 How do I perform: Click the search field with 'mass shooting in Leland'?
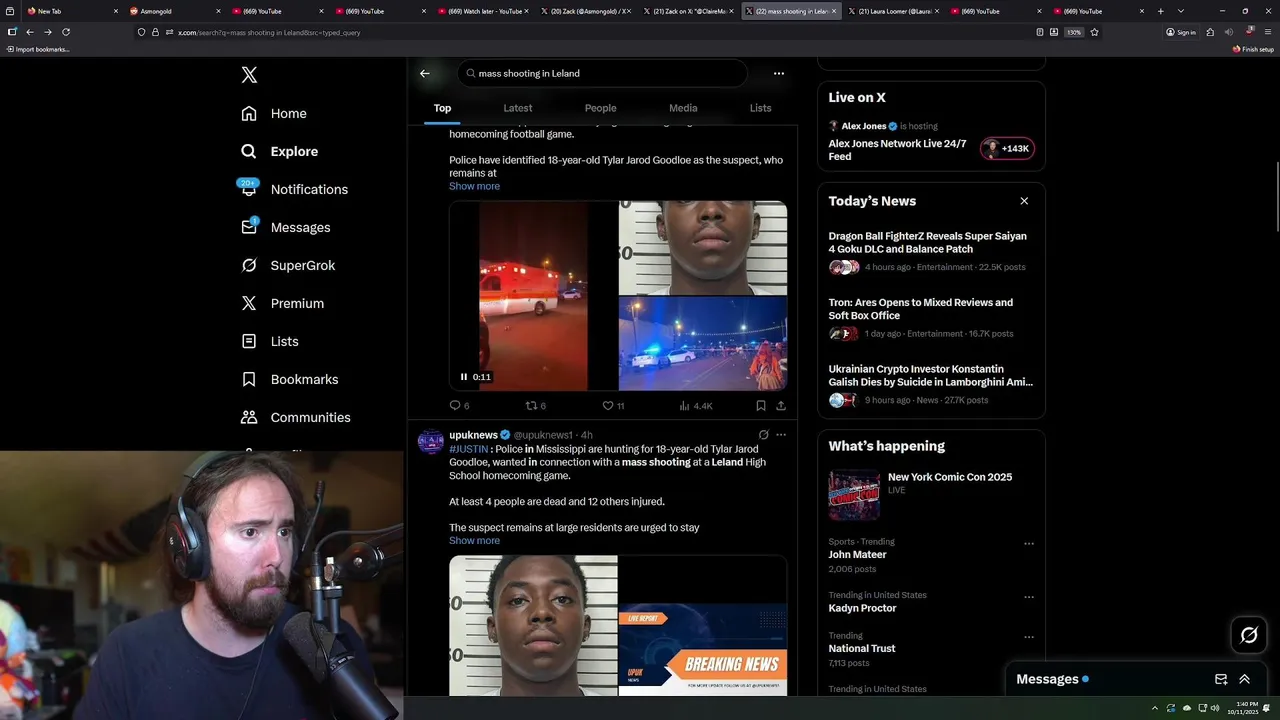pos(602,73)
